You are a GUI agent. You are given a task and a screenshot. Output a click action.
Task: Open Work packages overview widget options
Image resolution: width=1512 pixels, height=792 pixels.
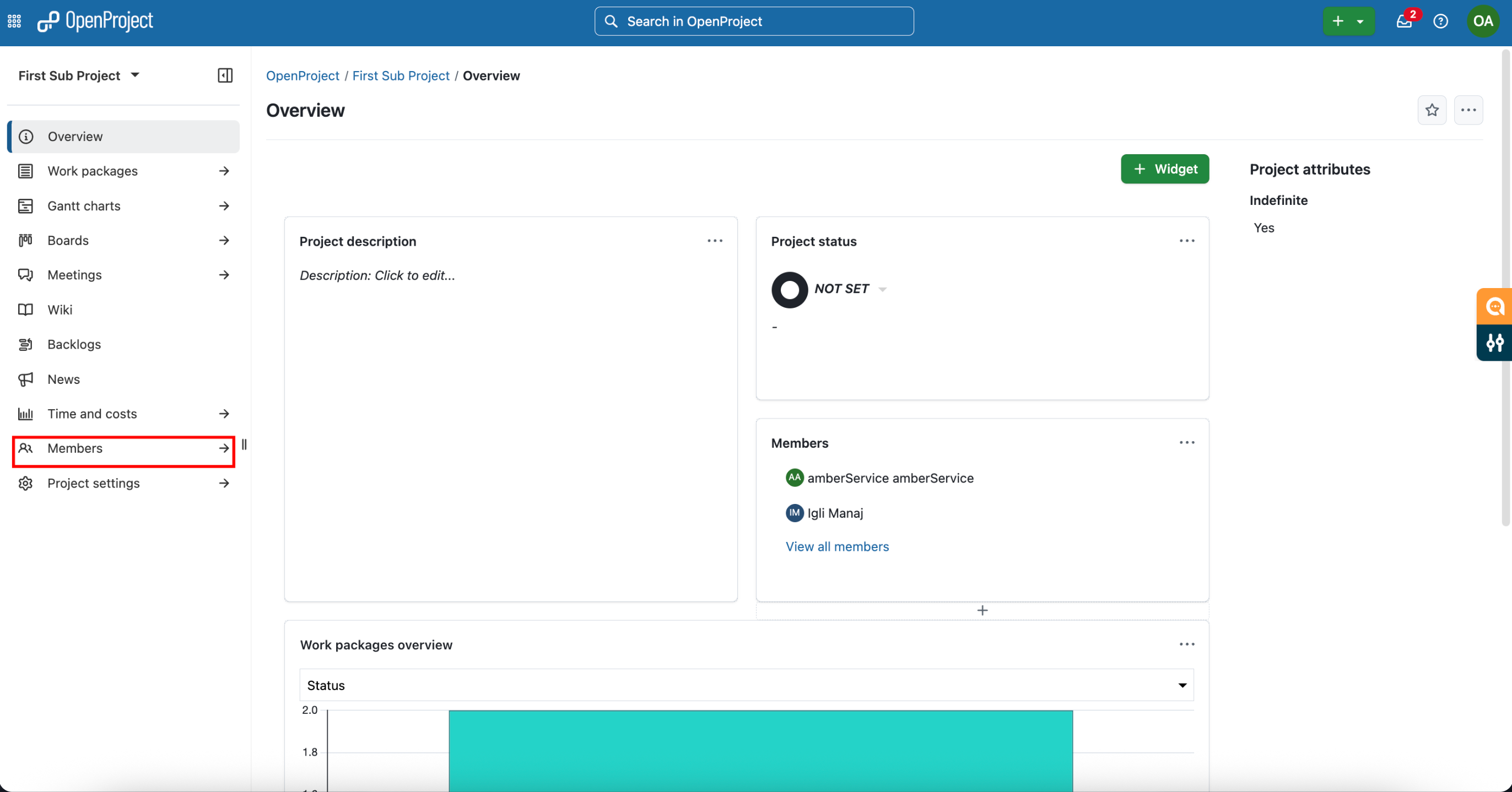click(1187, 644)
